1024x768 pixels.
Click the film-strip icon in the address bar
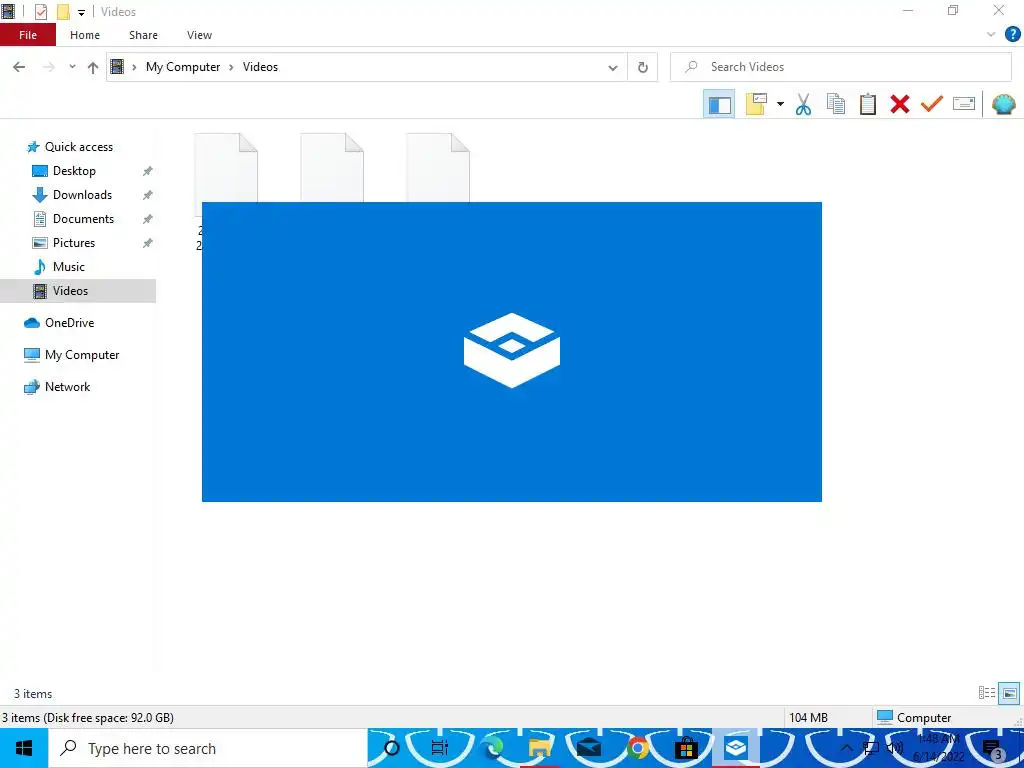117,67
